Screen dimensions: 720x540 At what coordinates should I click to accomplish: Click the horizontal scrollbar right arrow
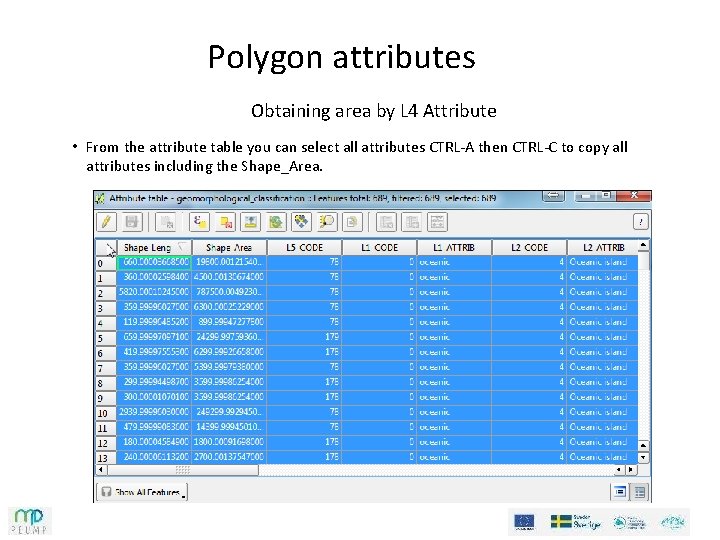pos(631,469)
